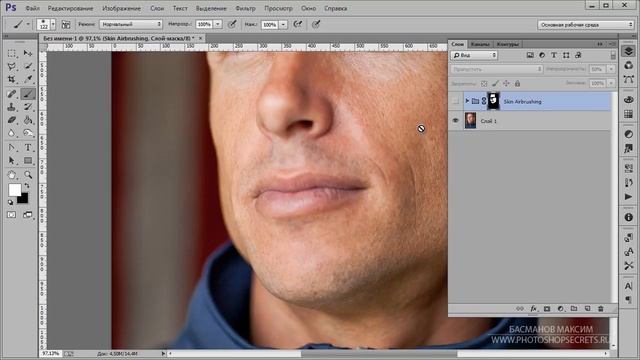640x360 pixels.
Task: Select the Crop tool
Action: (x=11, y=79)
